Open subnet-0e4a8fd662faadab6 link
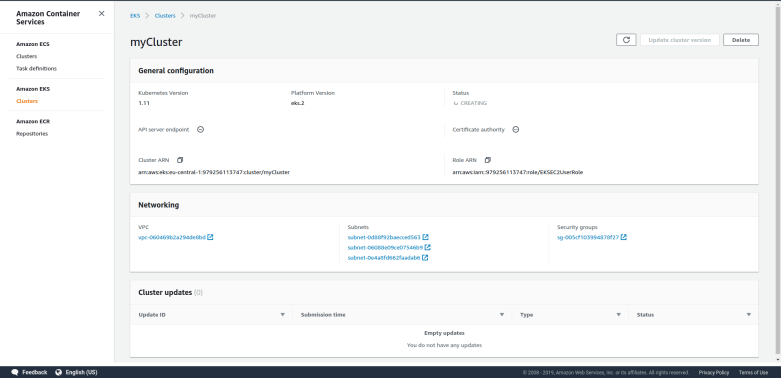This screenshot has width=781, height=378. (384, 257)
